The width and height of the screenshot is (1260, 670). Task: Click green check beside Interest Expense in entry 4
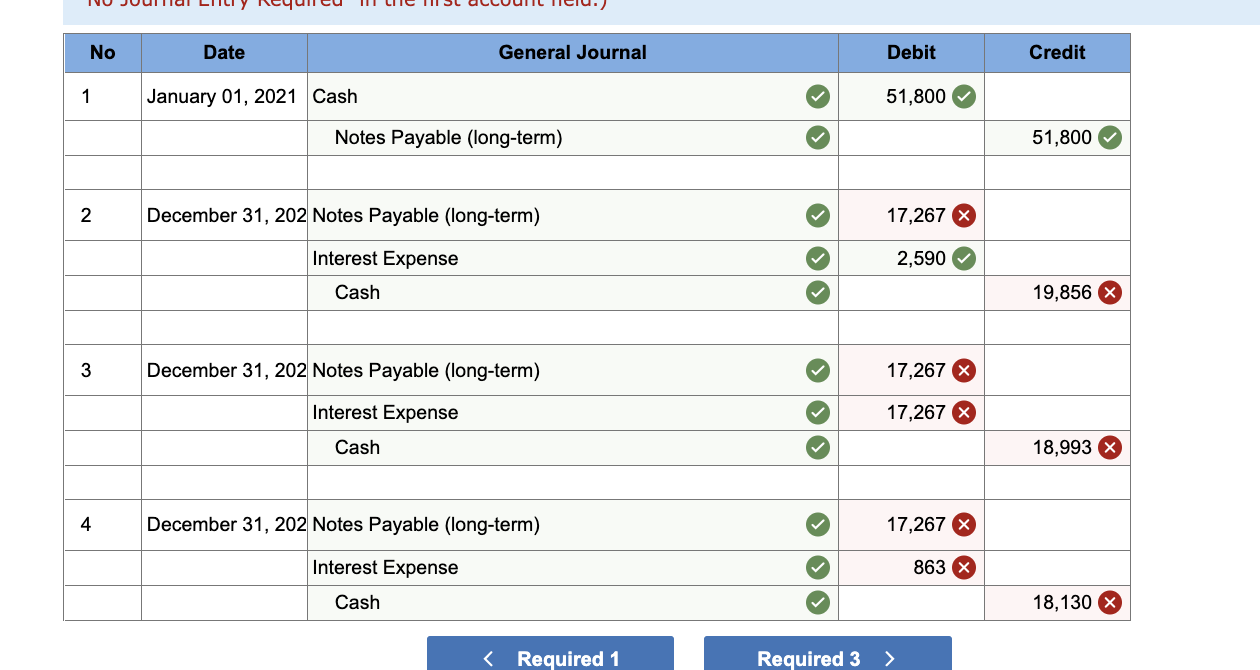point(818,567)
